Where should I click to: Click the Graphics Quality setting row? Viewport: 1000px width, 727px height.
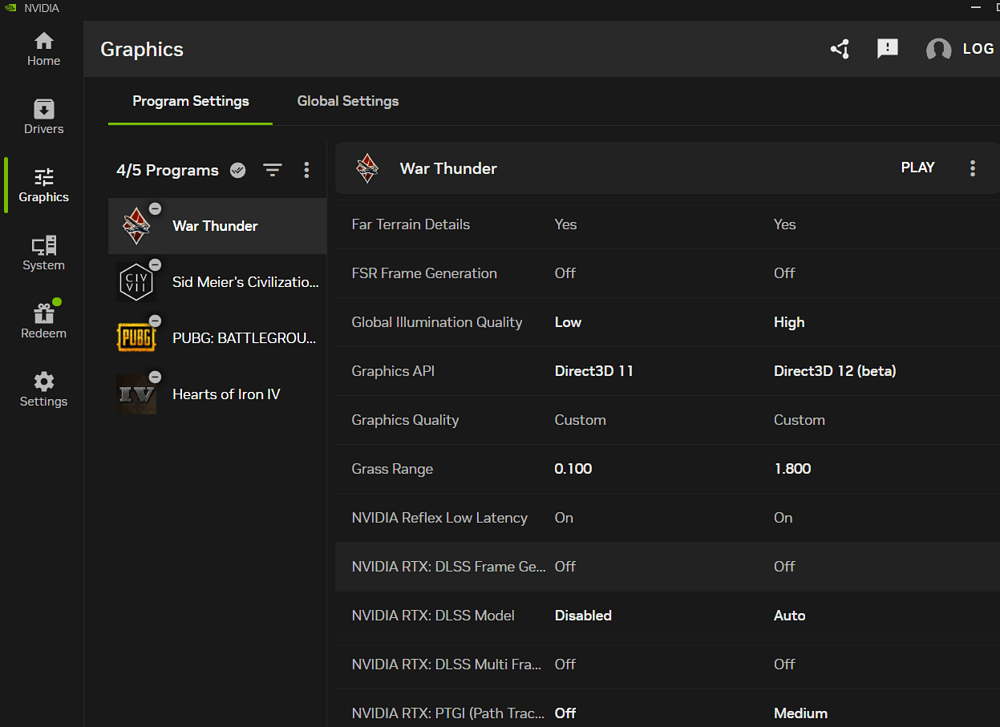click(x=667, y=420)
